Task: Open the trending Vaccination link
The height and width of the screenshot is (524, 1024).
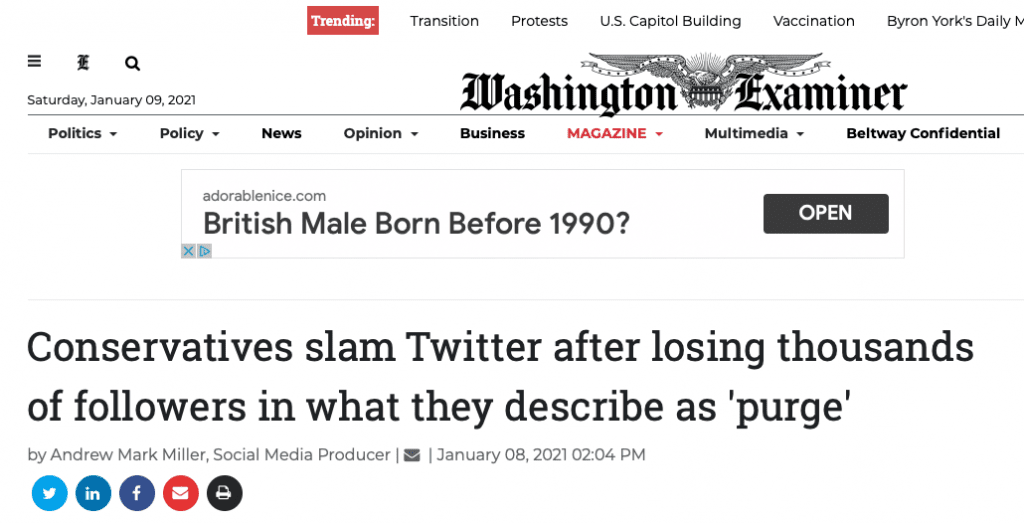Action: [x=814, y=21]
